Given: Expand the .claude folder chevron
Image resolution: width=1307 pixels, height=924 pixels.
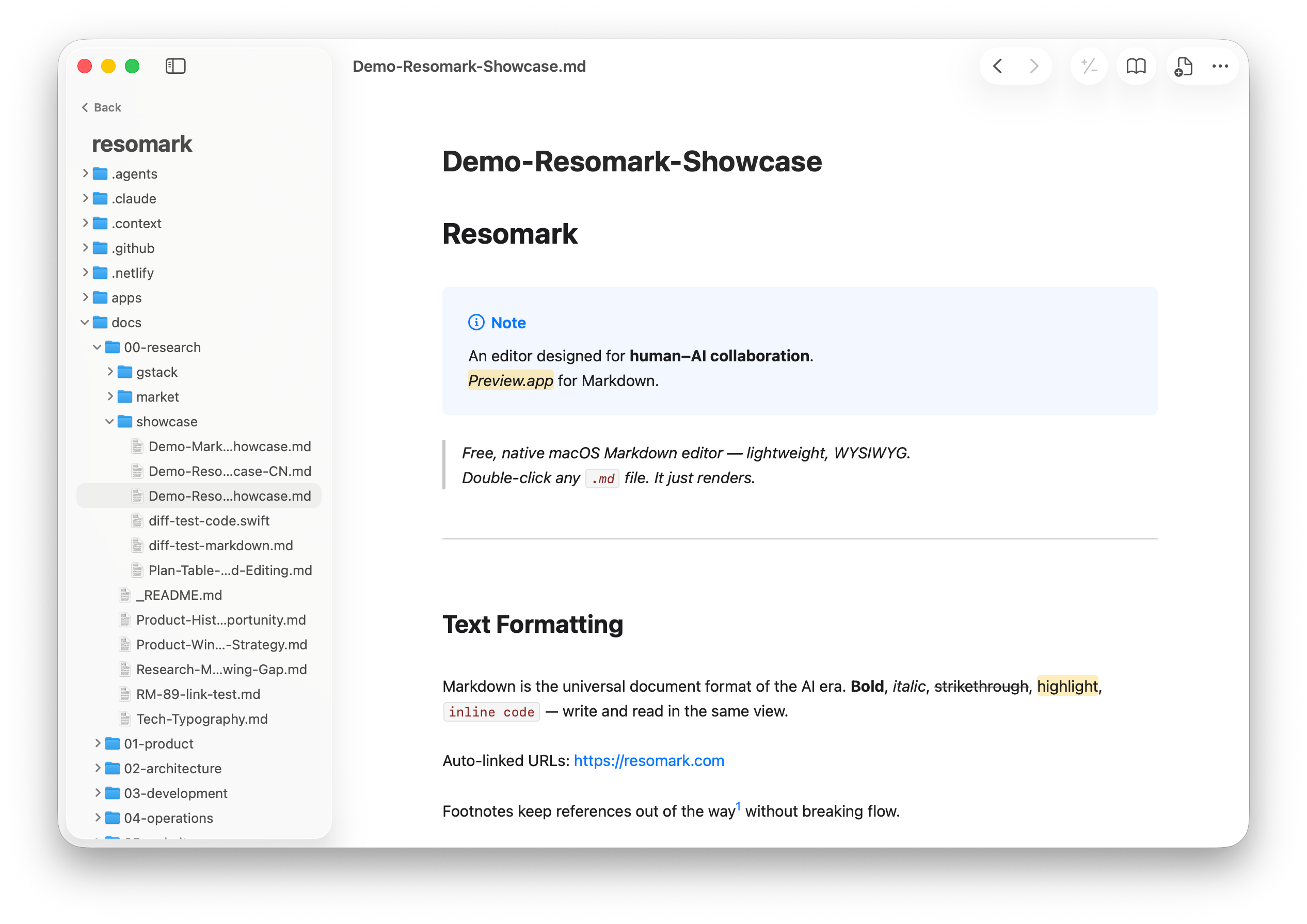Looking at the screenshot, I should (85, 198).
